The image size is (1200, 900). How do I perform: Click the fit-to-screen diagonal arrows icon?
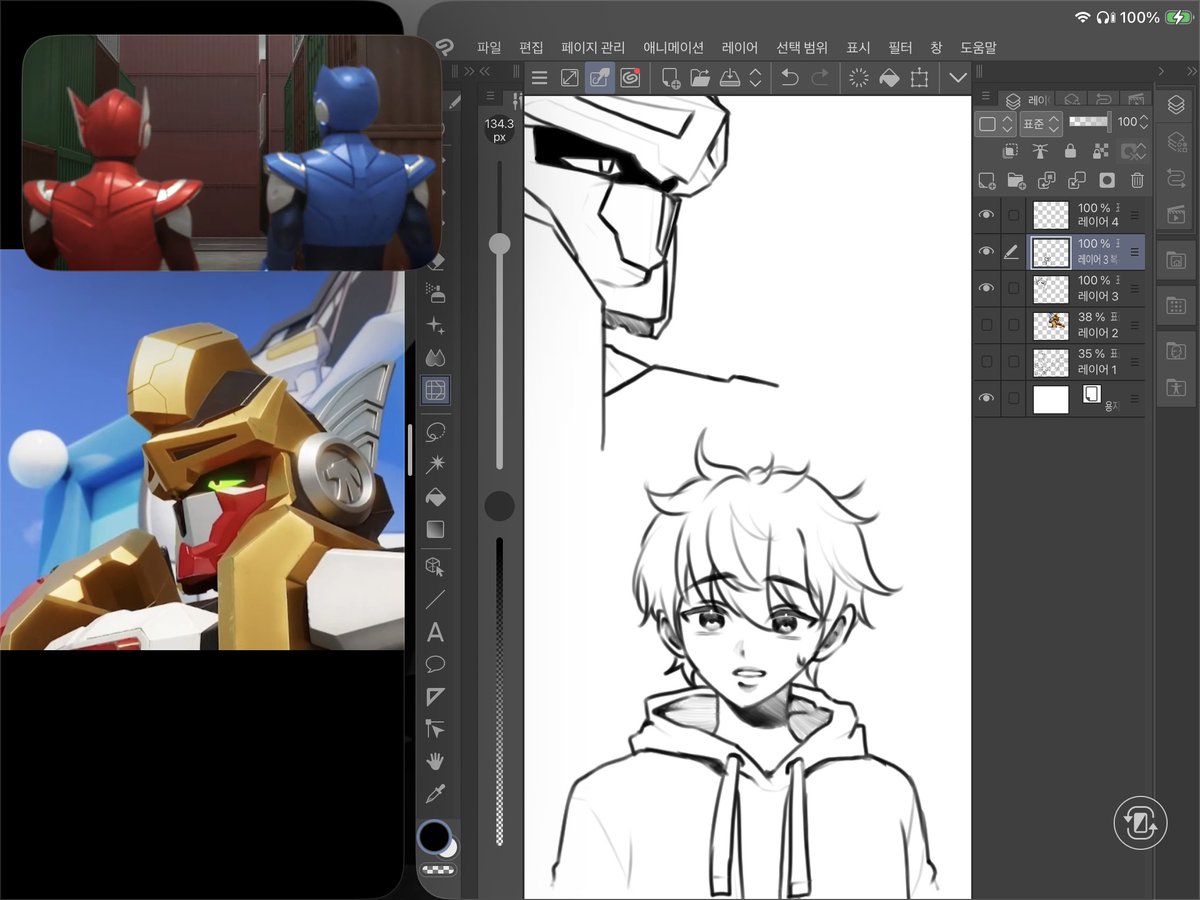click(x=569, y=78)
